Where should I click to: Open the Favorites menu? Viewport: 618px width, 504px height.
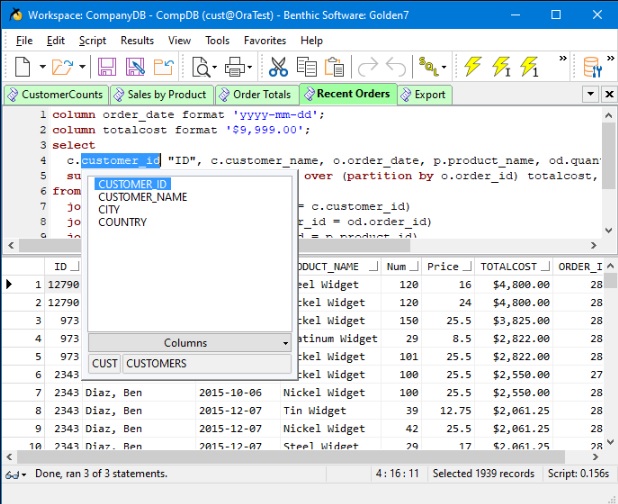(x=265, y=40)
